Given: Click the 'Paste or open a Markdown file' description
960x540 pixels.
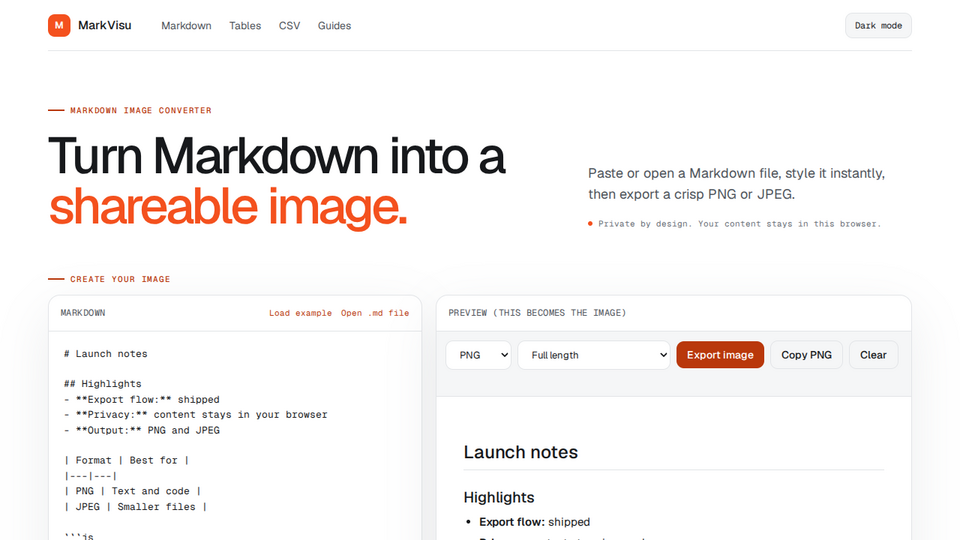Looking at the screenshot, I should (737, 184).
